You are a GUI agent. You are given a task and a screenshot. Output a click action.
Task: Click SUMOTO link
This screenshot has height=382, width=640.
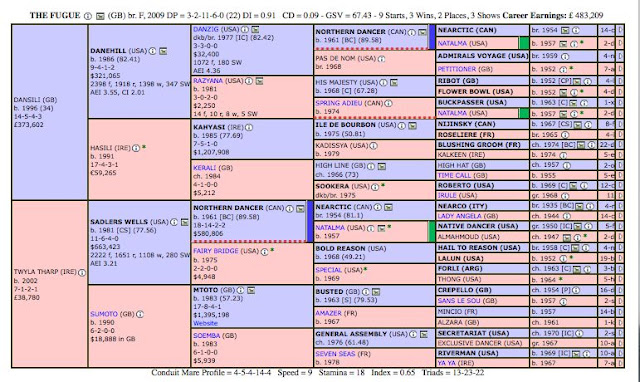(x=104, y=314)
